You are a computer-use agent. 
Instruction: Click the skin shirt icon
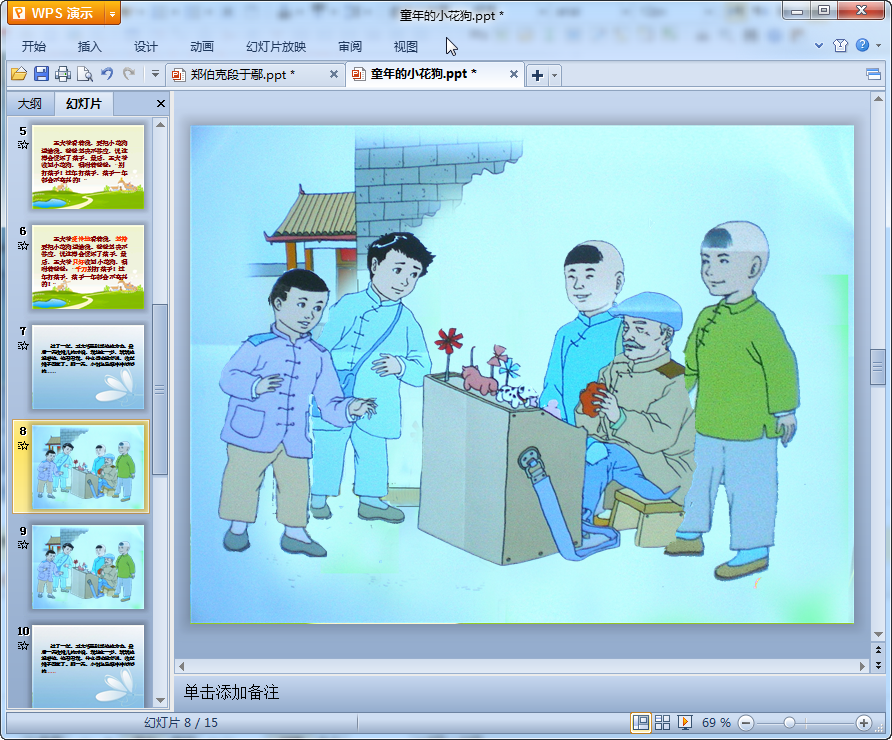pyautogui.click(x=840, y=46)
